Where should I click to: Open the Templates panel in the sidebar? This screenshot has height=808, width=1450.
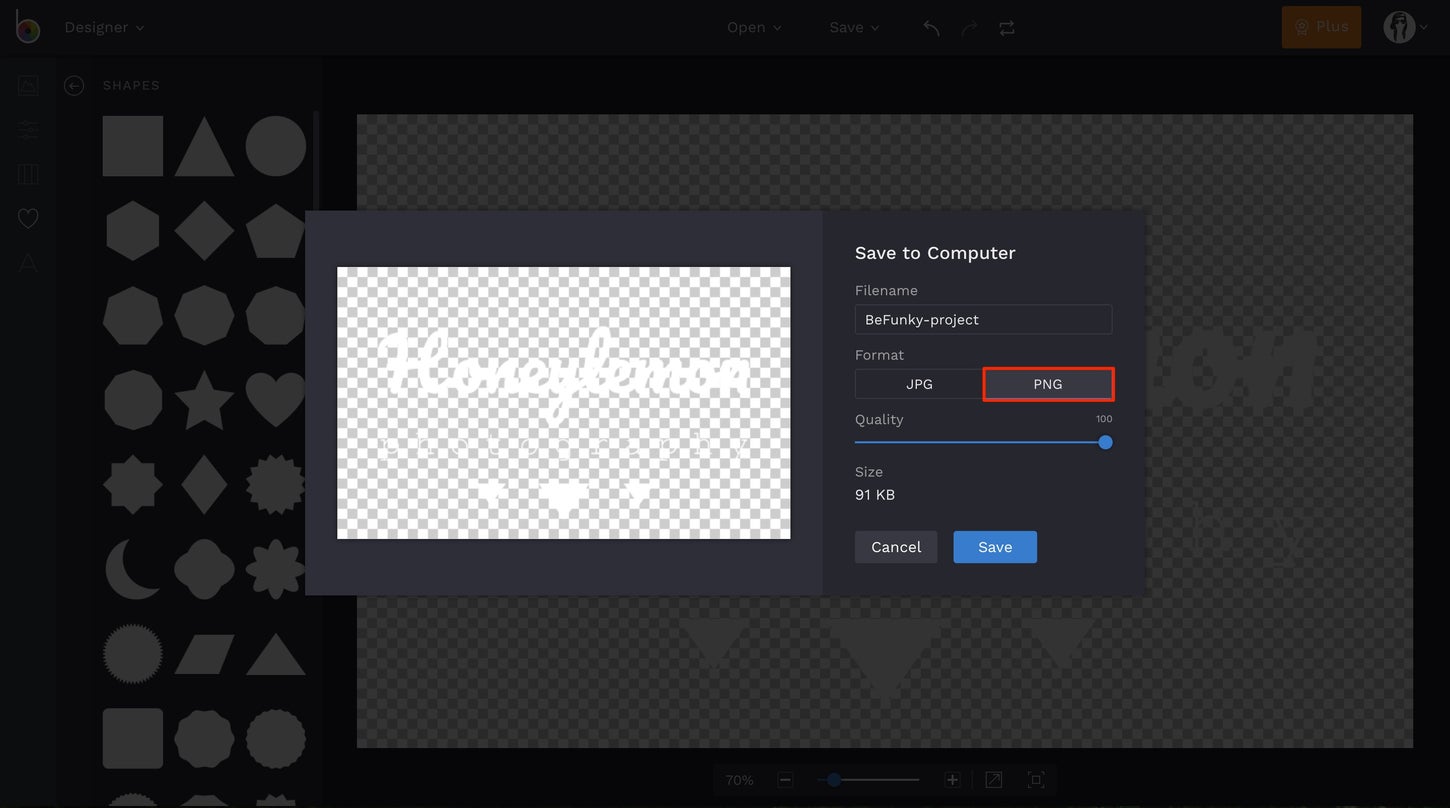tap(27, 173)
